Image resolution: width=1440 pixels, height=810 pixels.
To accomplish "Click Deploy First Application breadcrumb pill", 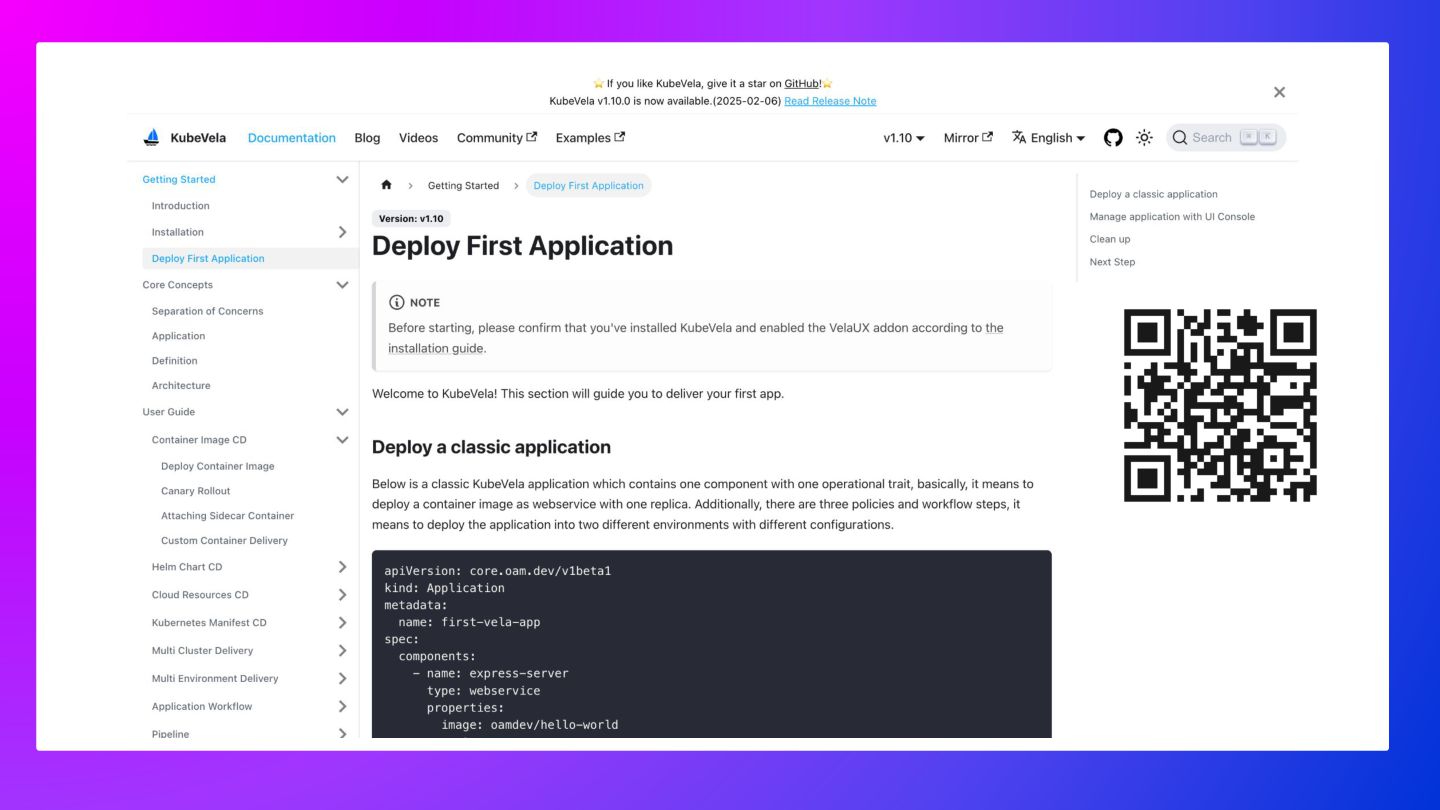I will tap(589, 186).
